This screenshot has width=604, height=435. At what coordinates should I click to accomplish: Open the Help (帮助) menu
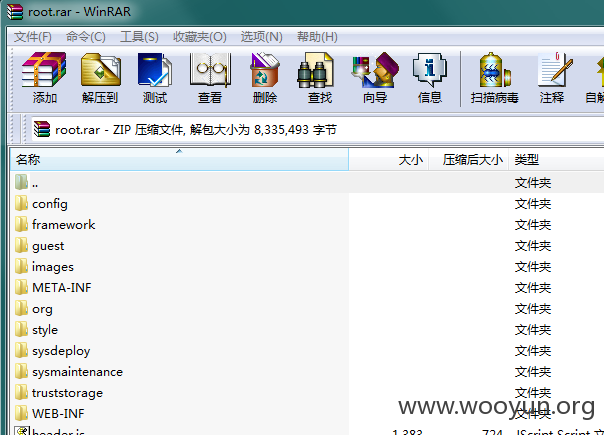[x=317, y=37]
